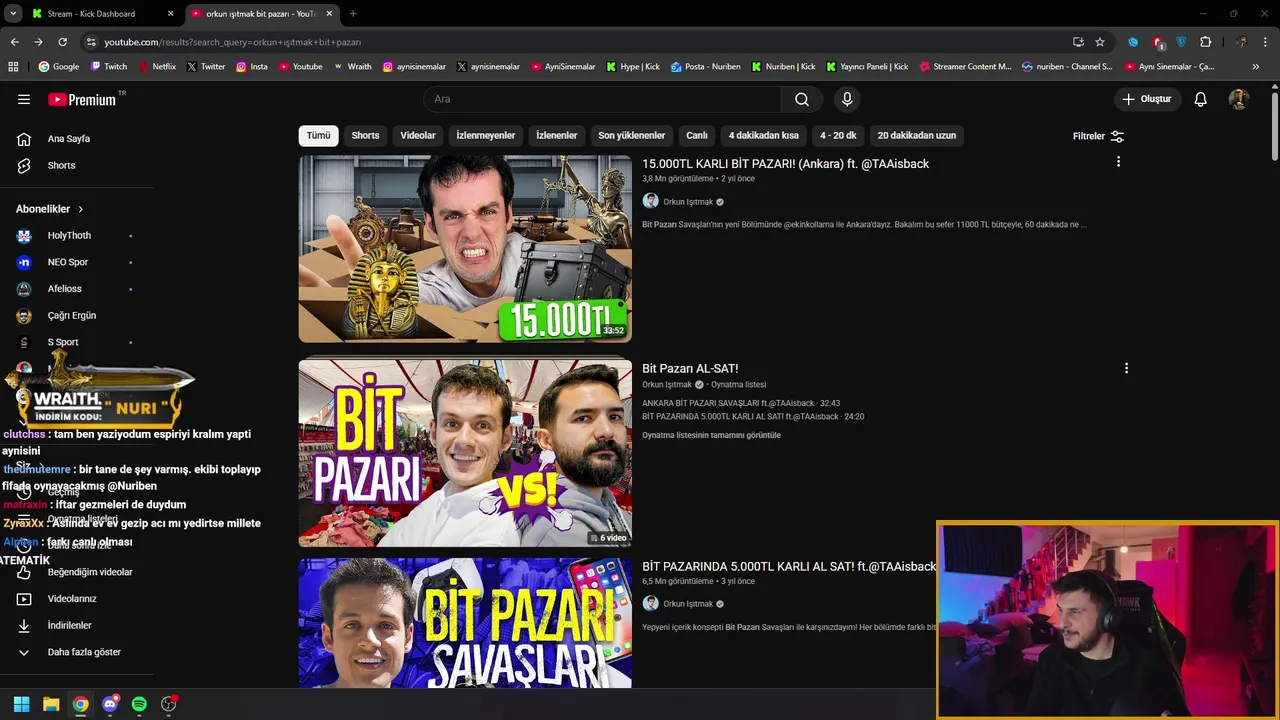Open the Bit Pazarı AL-SAT! playlist title

(690, 368)
